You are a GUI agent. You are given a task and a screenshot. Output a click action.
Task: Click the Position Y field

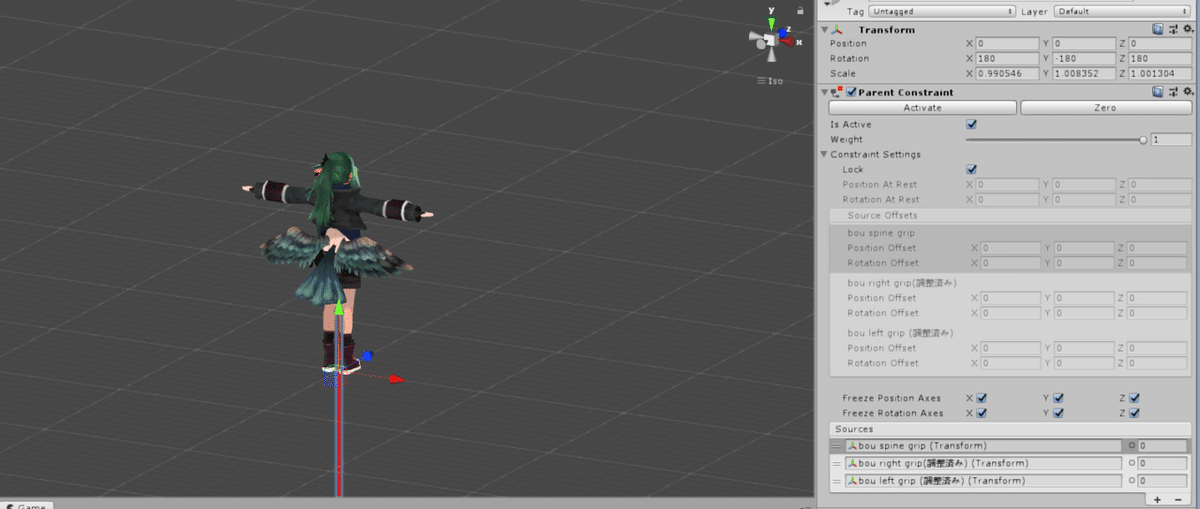click(1085, 44)
